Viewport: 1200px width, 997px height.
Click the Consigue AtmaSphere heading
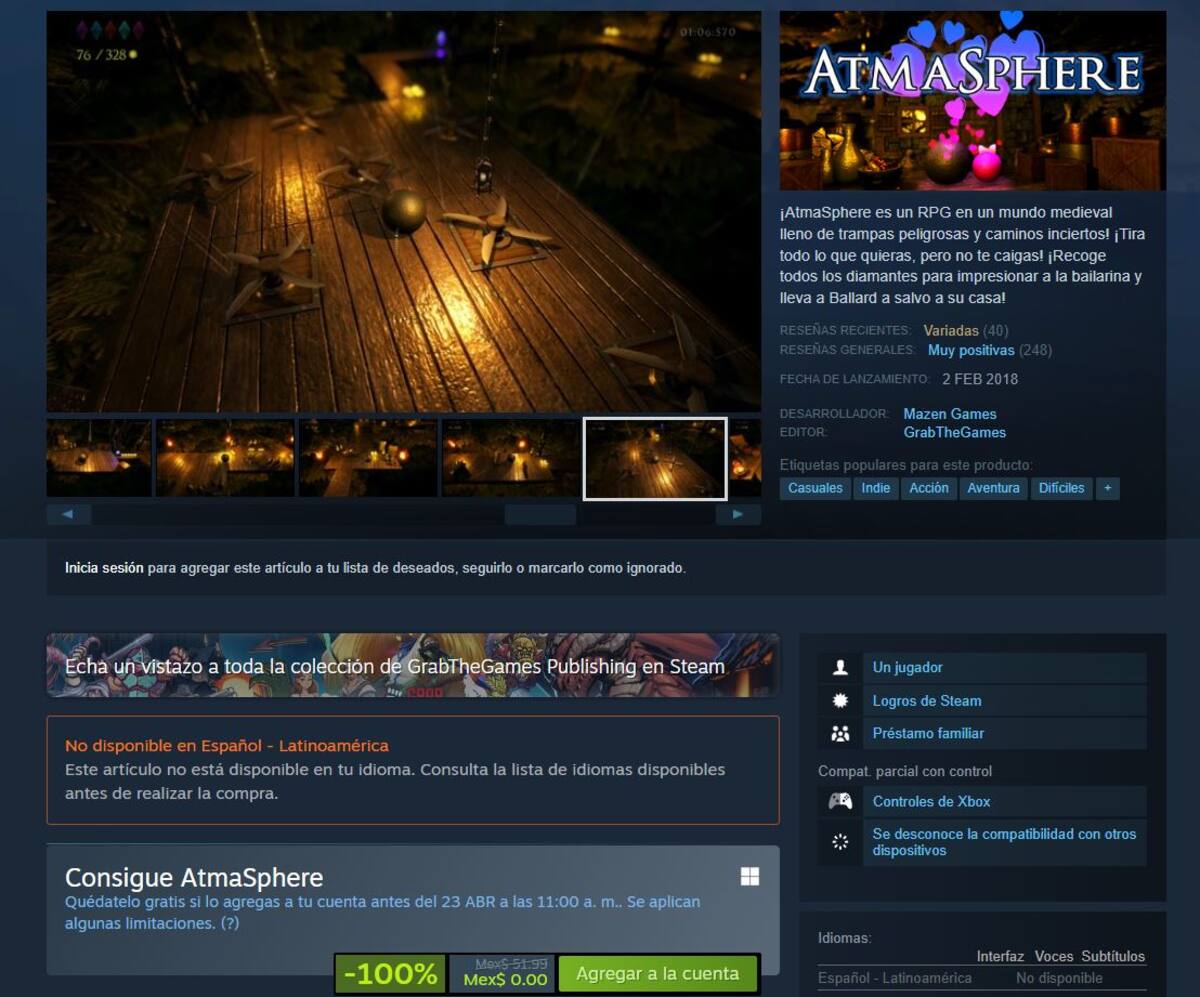(194, 878)
